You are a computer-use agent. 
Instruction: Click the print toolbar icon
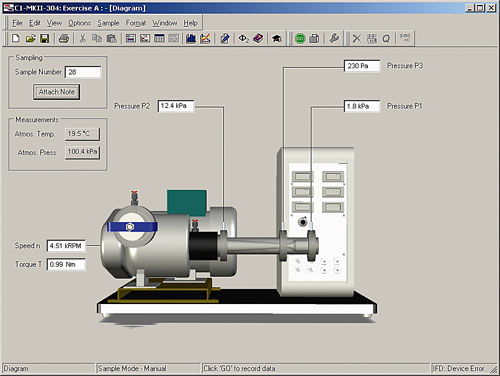click(64, 39)
